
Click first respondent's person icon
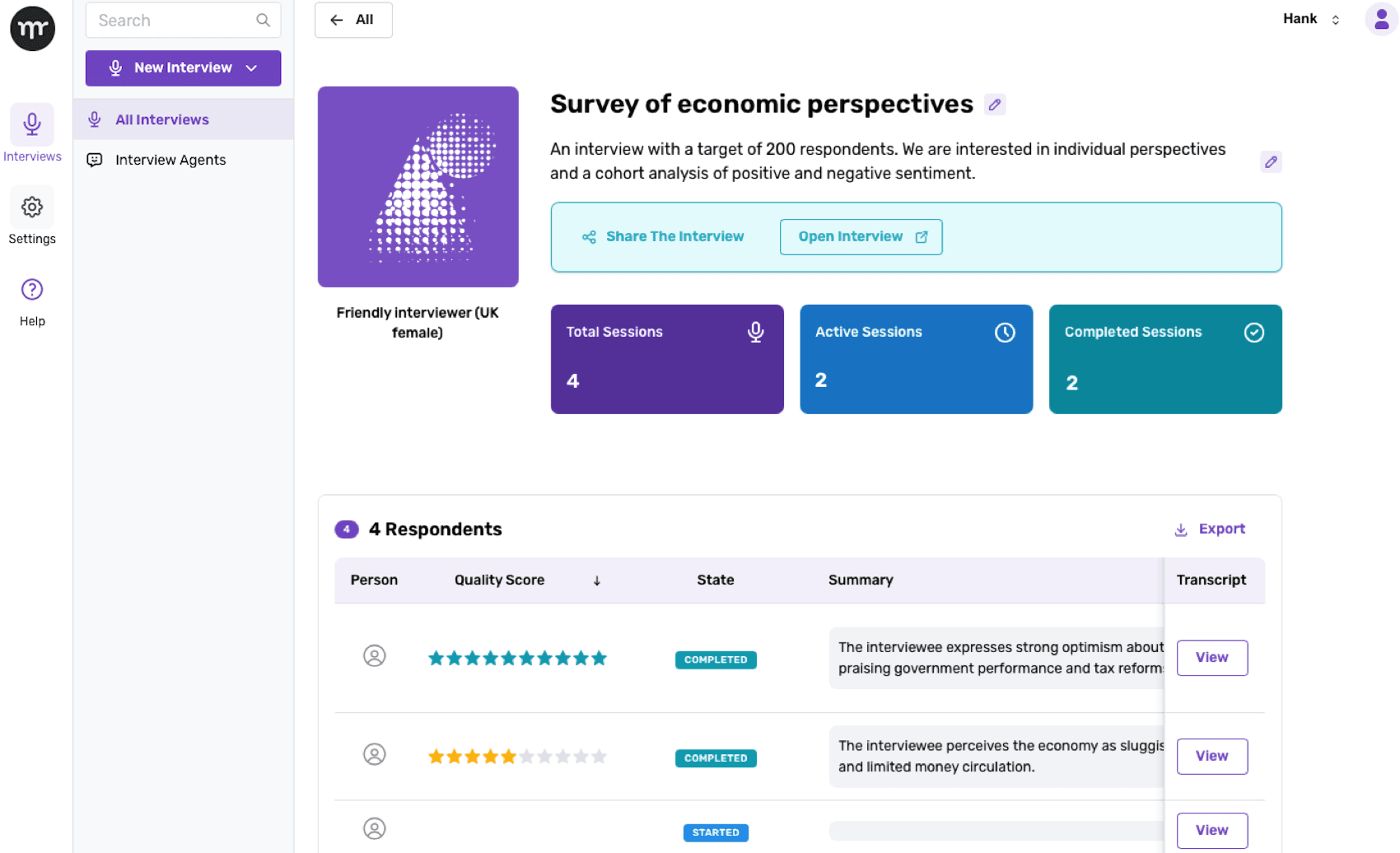[x=375, y=656]
